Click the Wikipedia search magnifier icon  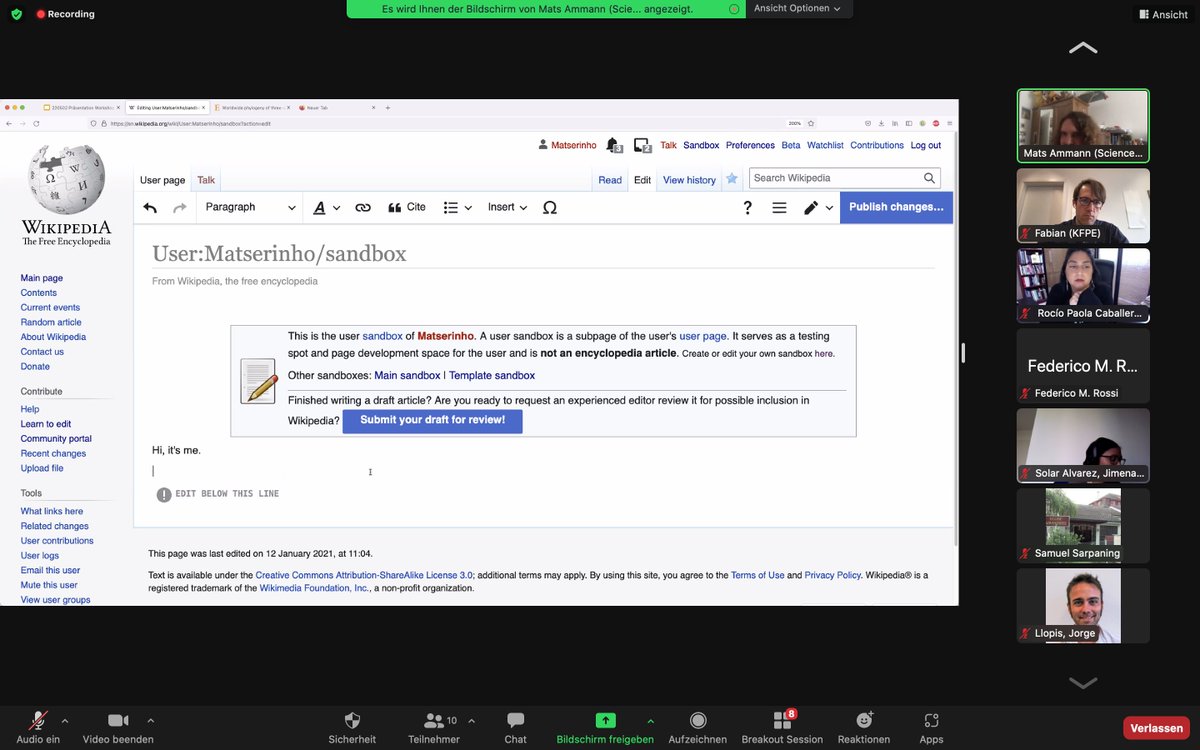pyautogui.click(x=929, y=178)
